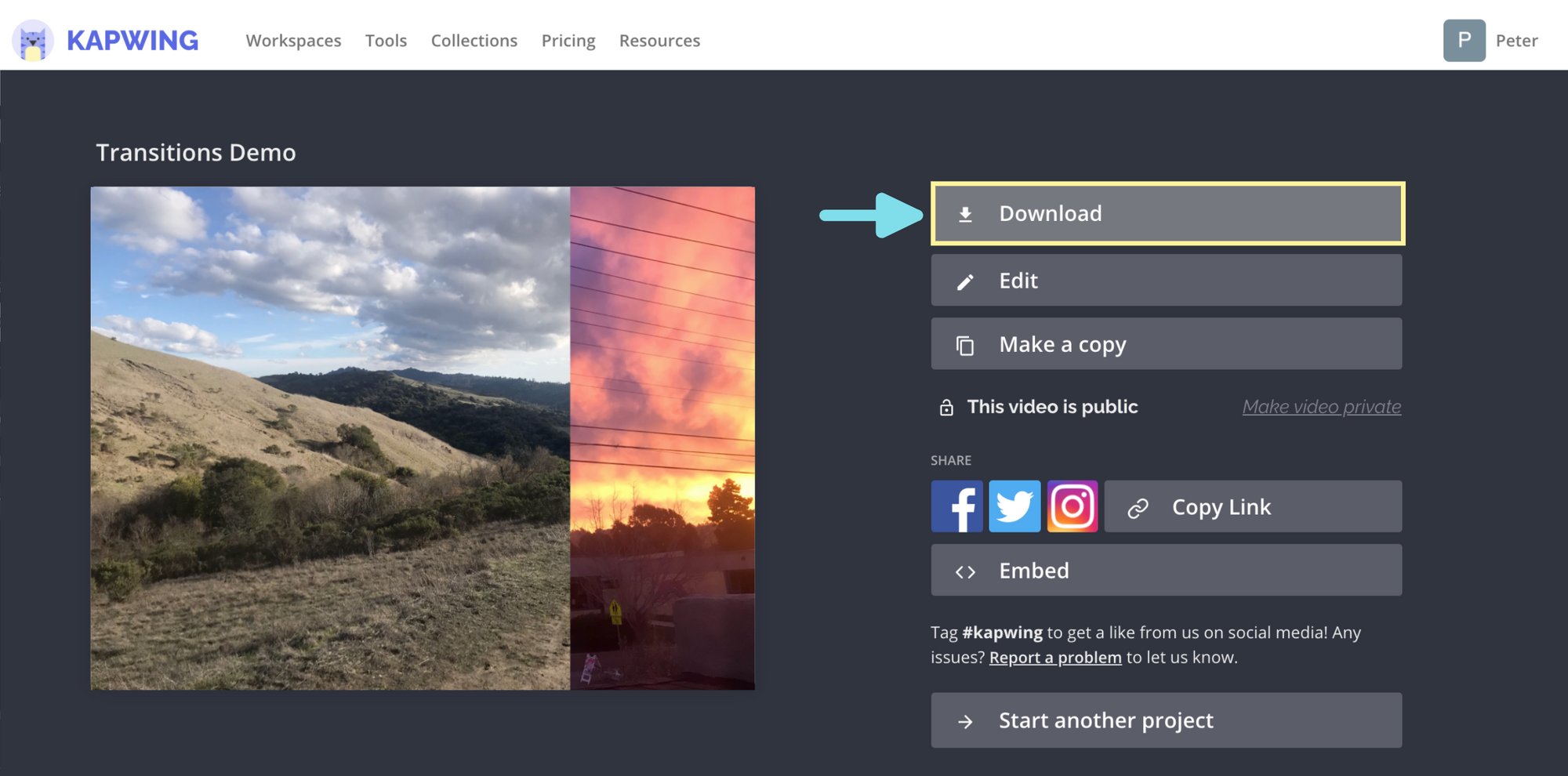Click the download arrow icon
The image size is (1568, 776).
pos(965,214)
